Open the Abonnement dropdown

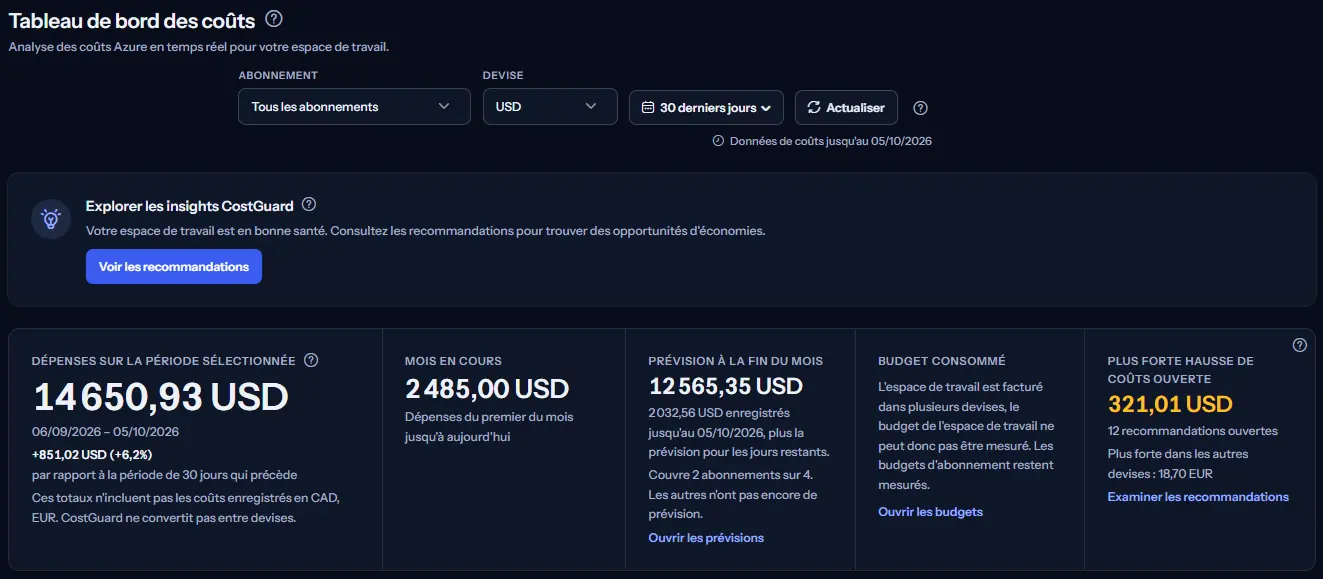coord(354,107)
